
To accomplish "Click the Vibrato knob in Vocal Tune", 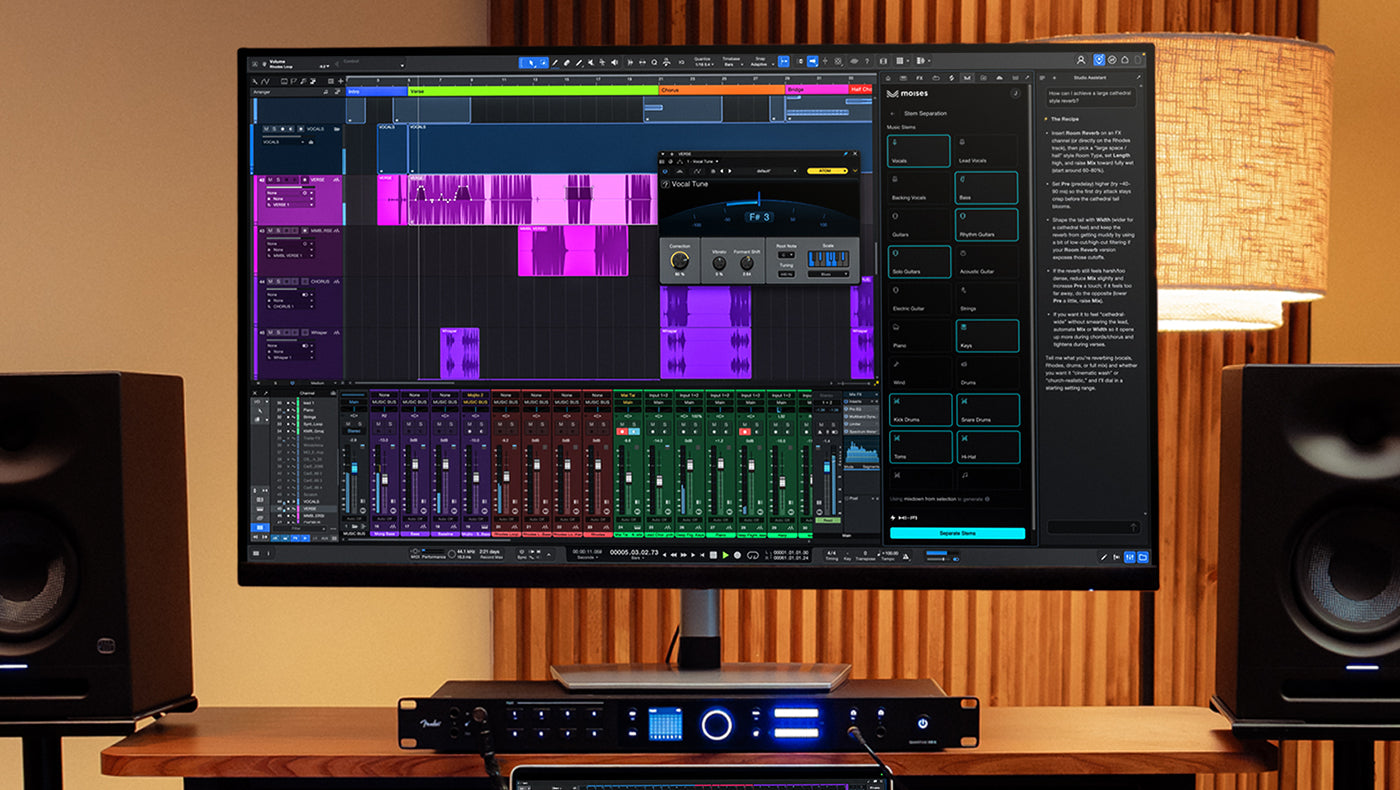I will pyautogui.click(x=719, y=263).
